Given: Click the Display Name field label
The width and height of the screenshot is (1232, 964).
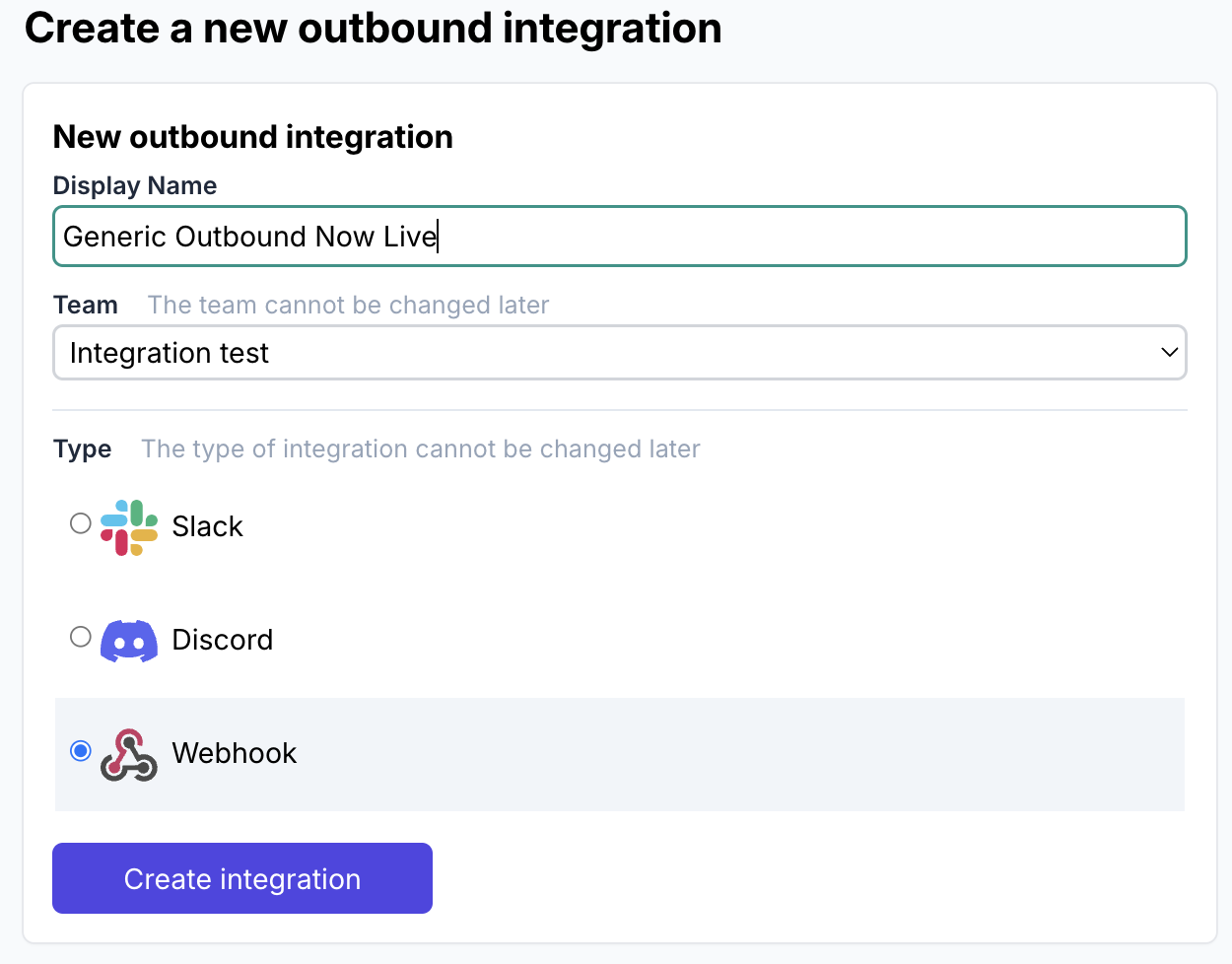Looking at the screenshot, I should (x=135, y=185).
